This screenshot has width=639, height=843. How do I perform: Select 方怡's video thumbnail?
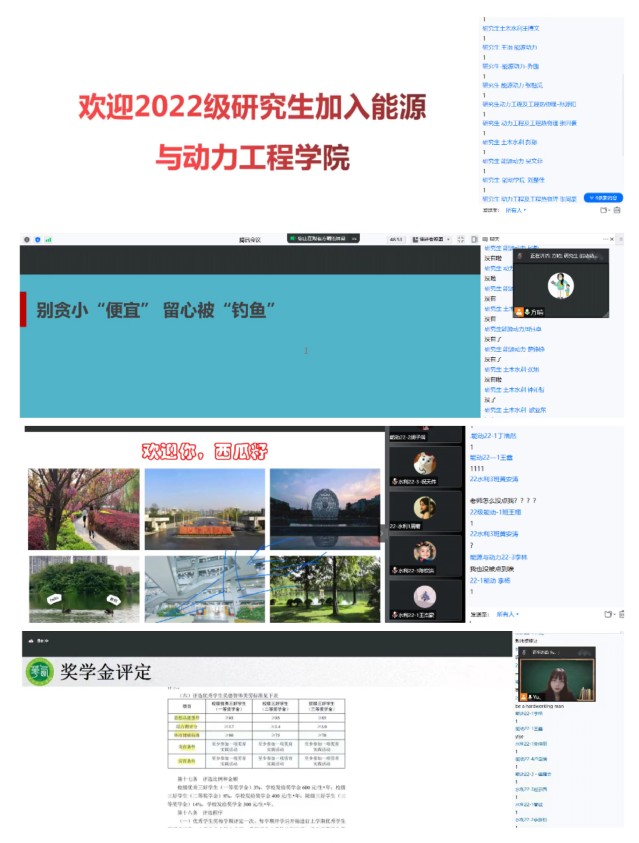point(560,284)
